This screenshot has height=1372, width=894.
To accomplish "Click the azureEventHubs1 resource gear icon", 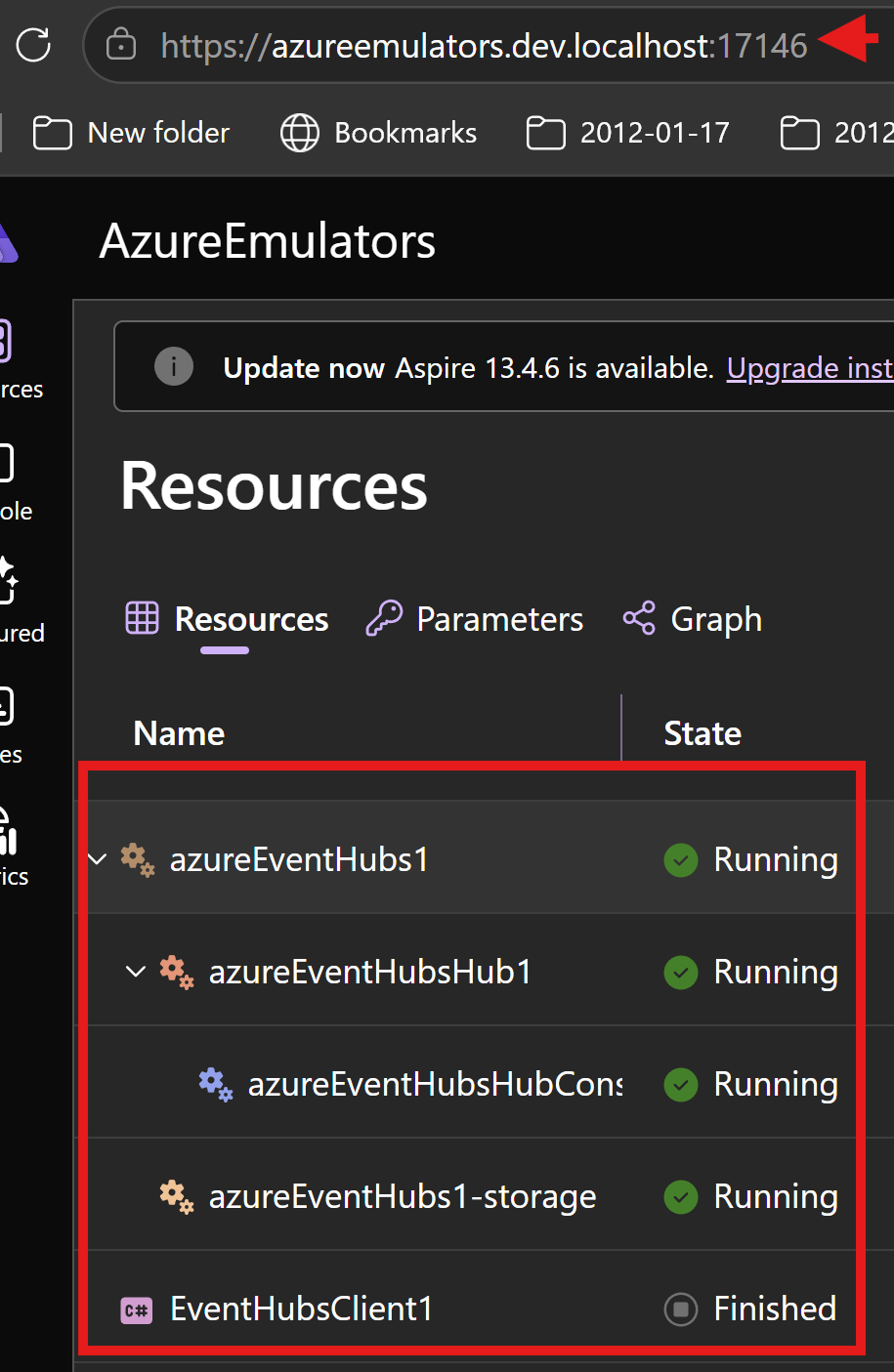I will (138, 860).
